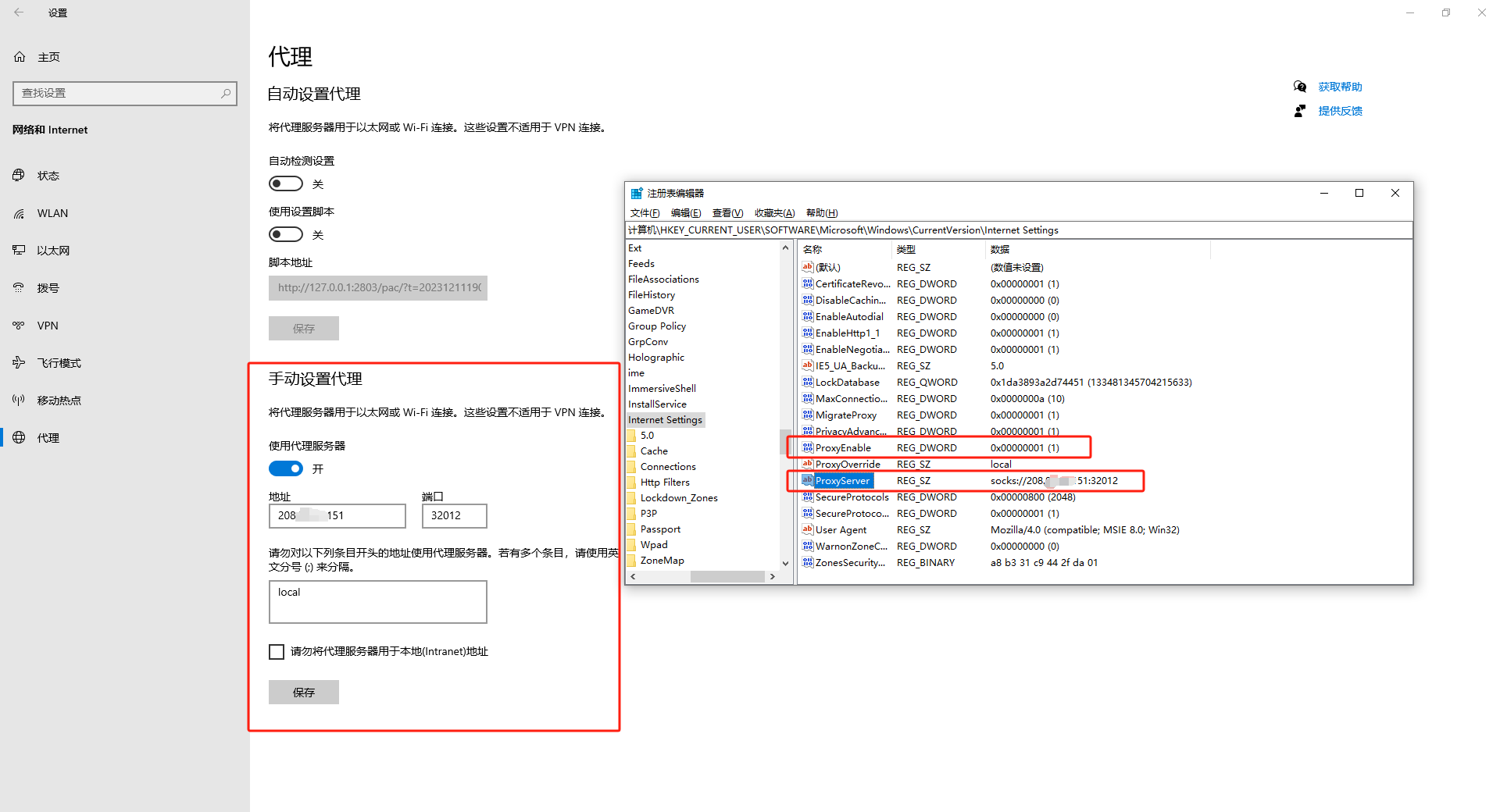Screen dimensions: 1500x812
Task: Select the Connections key in registry tree
Action: 668,467
